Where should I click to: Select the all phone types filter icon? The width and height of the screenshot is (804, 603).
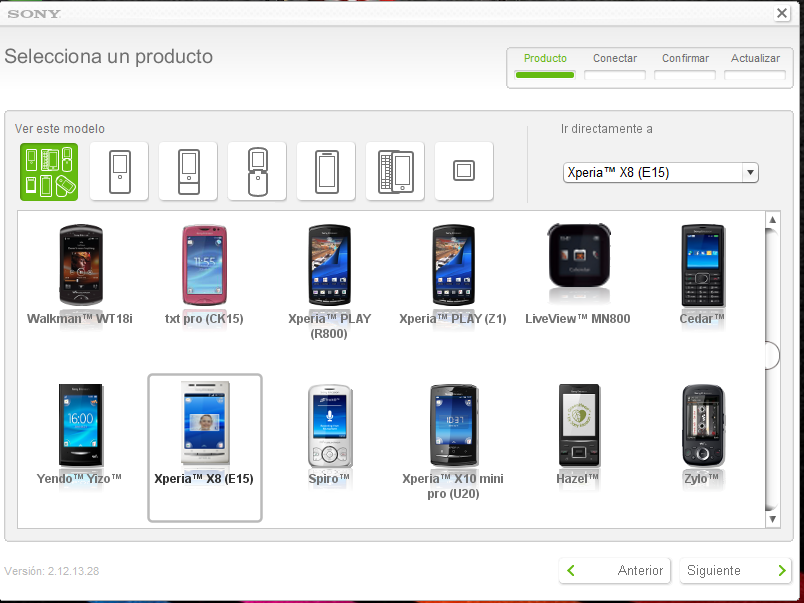coord(49,172)
